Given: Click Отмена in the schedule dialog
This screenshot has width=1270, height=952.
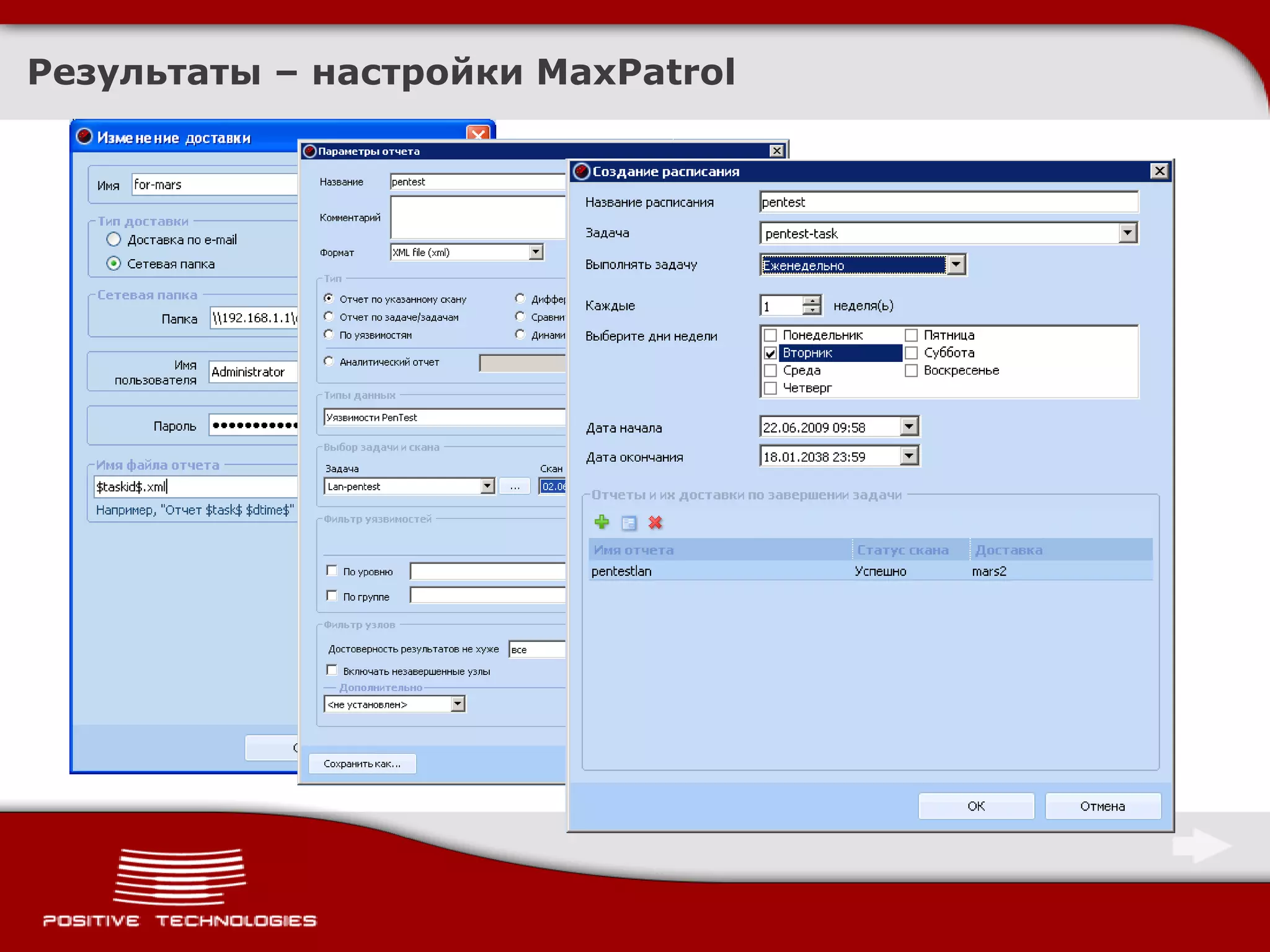Looking at the screenshot, I should click(1103, 806).
